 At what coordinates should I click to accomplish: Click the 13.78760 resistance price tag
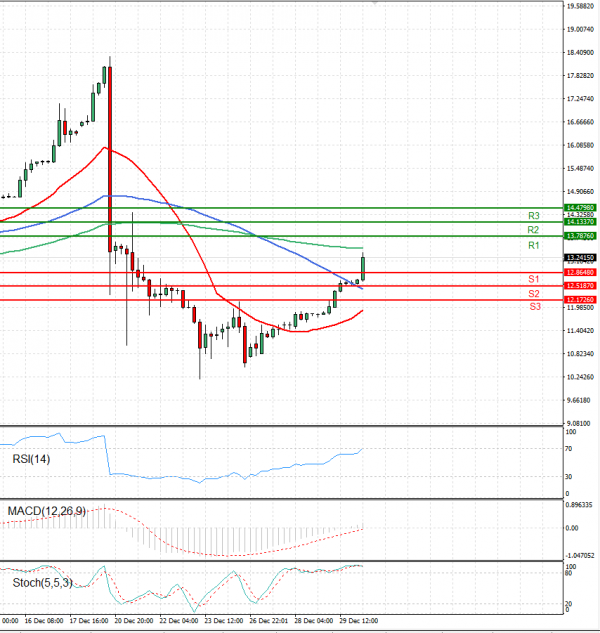click(x=579, y=235)
